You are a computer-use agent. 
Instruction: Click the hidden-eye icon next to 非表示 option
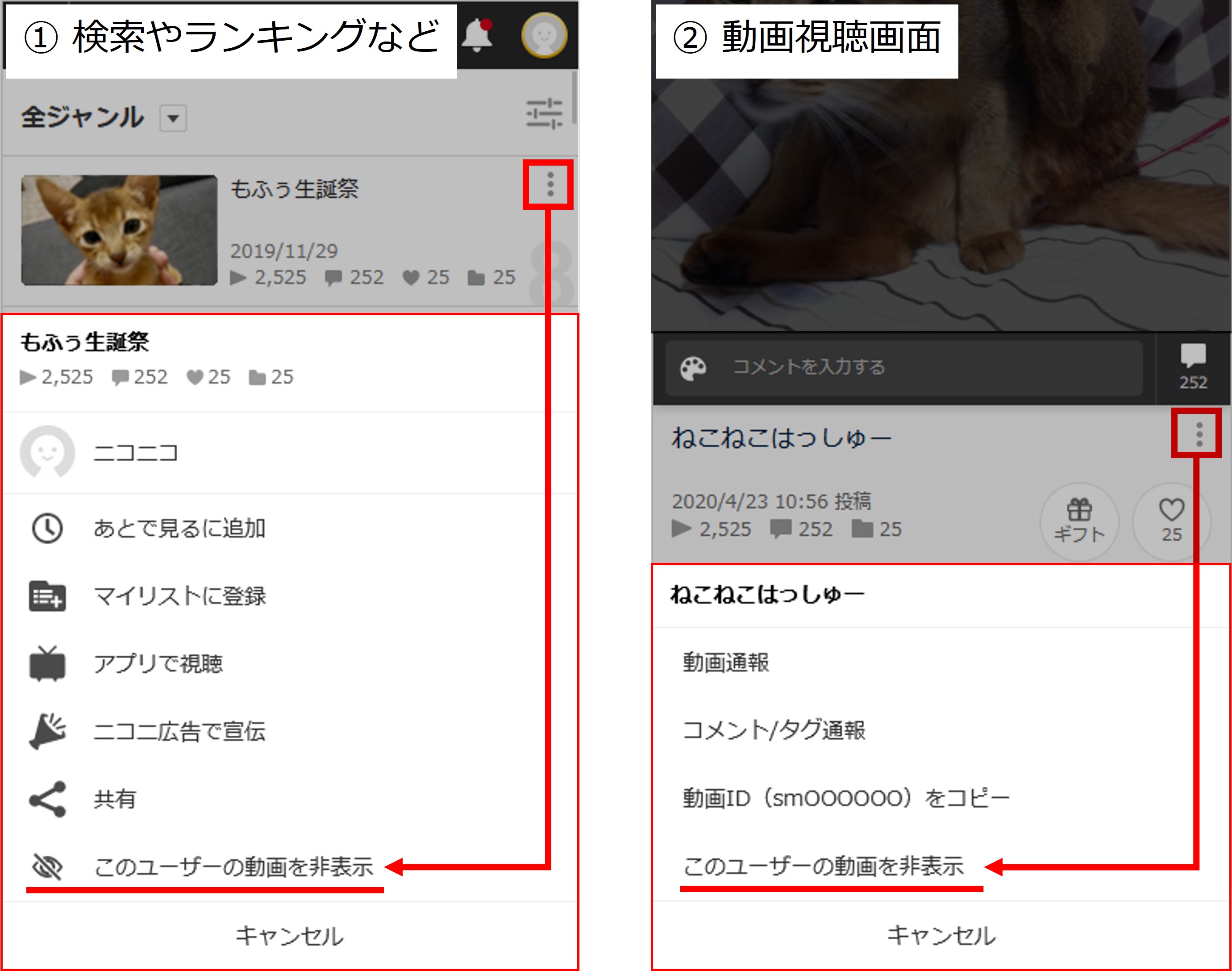coord(48,867)
